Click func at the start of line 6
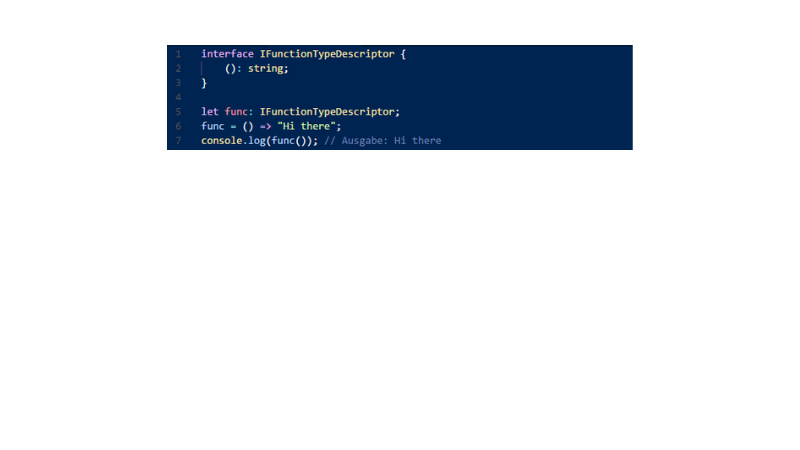This screenshot has width=800, height=450. click(213, 126)
